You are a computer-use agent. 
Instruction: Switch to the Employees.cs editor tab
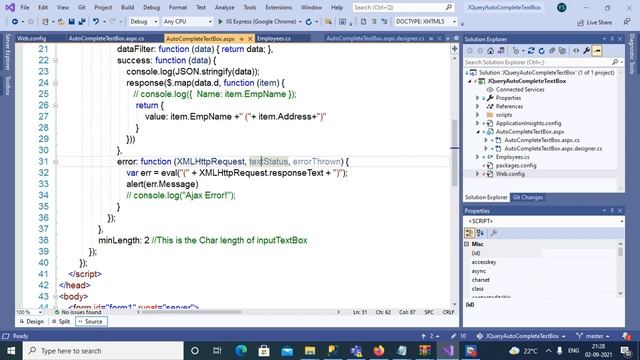click(x=274, y=38)
